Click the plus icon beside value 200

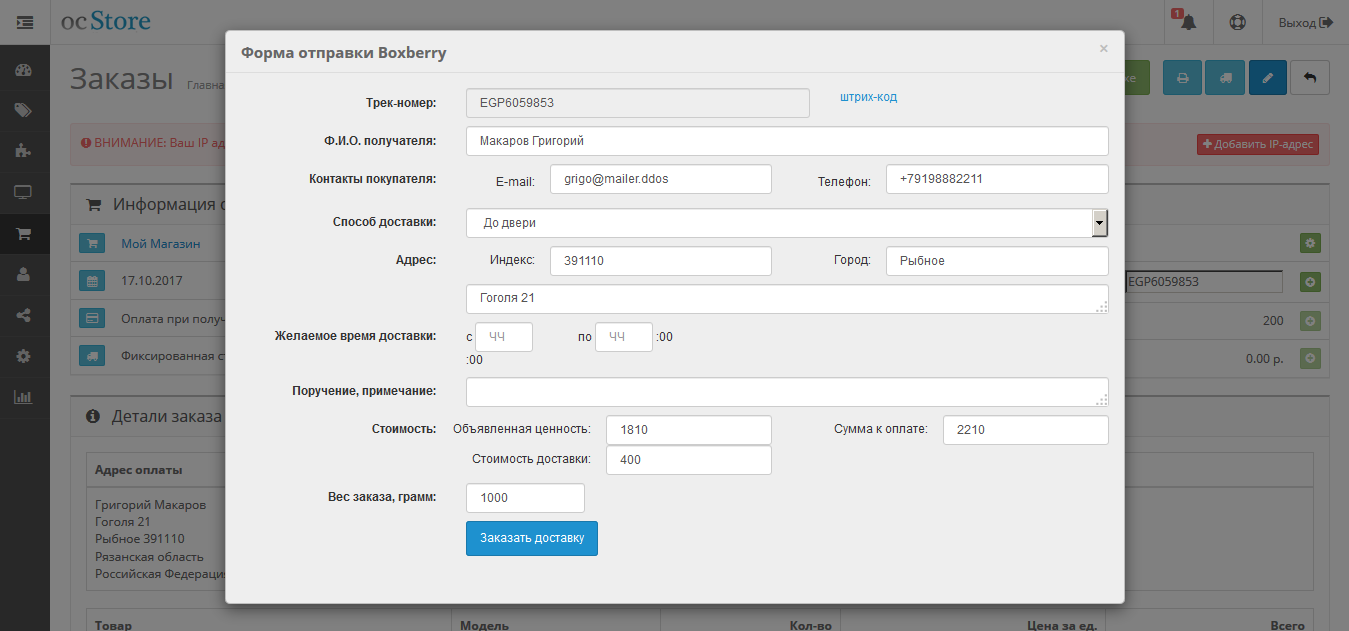[1310, 321]
